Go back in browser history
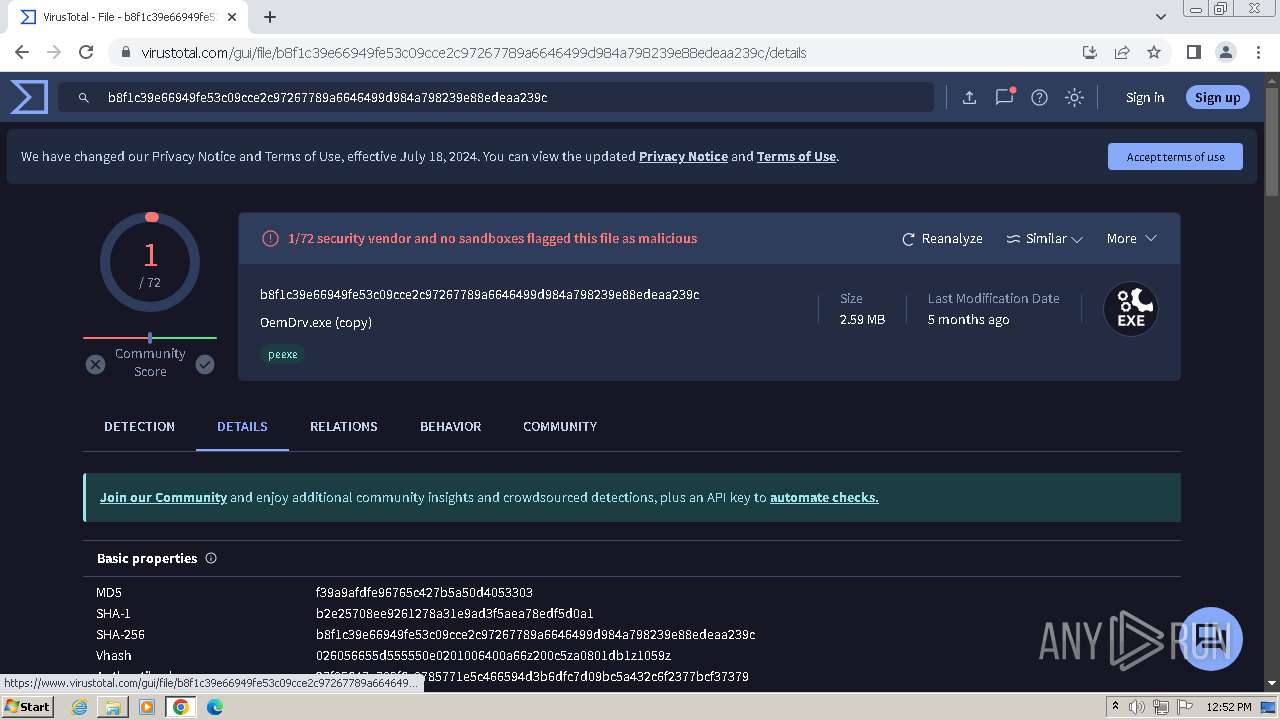 (22, 52)
